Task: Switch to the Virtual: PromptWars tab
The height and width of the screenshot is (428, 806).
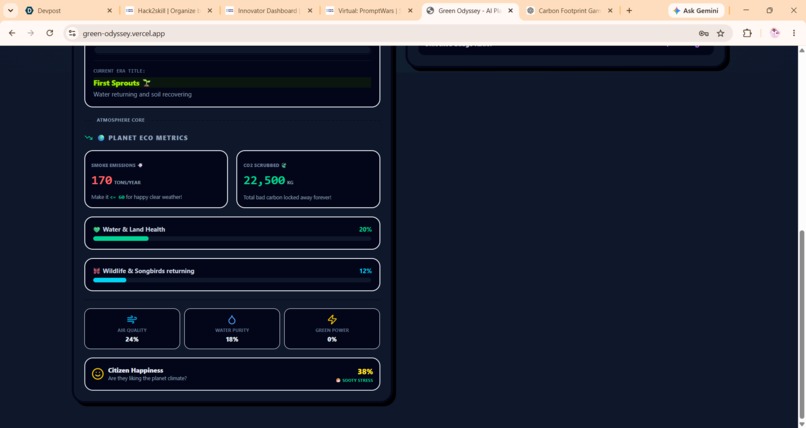Action: pos(369,10)
